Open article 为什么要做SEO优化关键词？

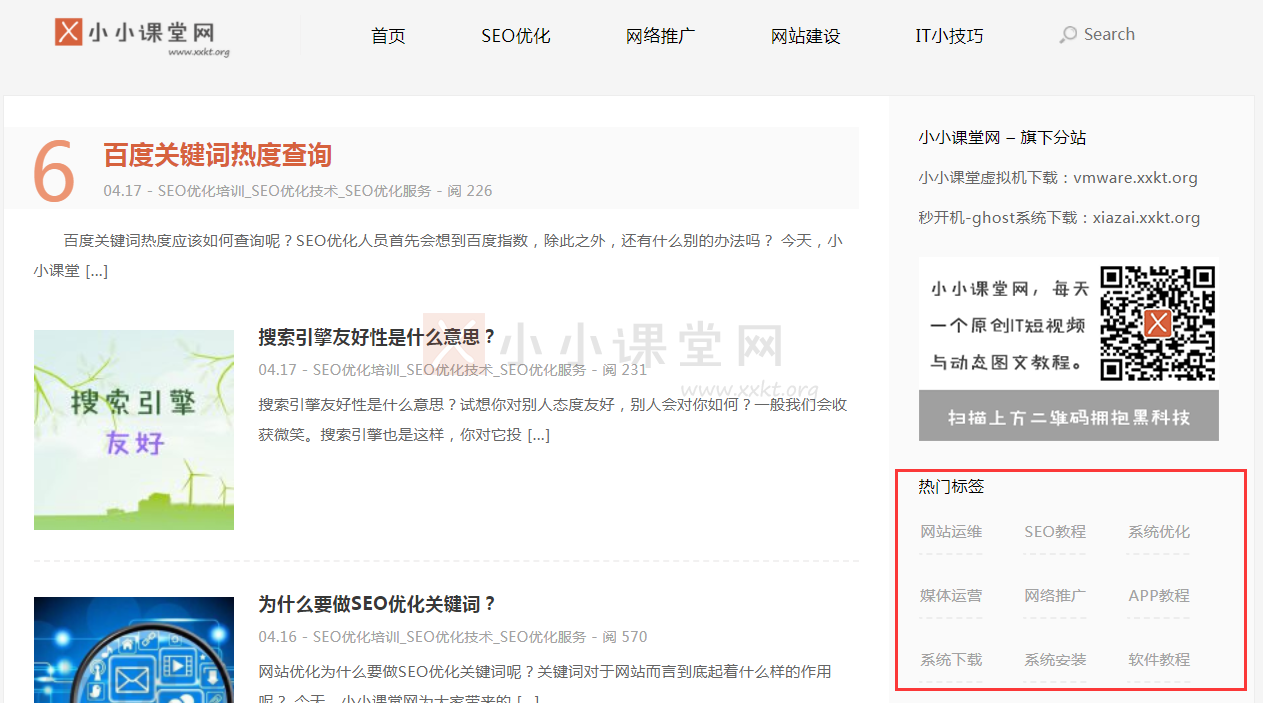tap(377, 604)
